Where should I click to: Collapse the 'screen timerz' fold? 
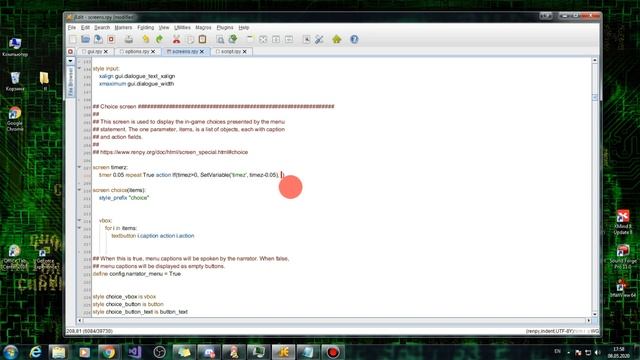(79, 167)
